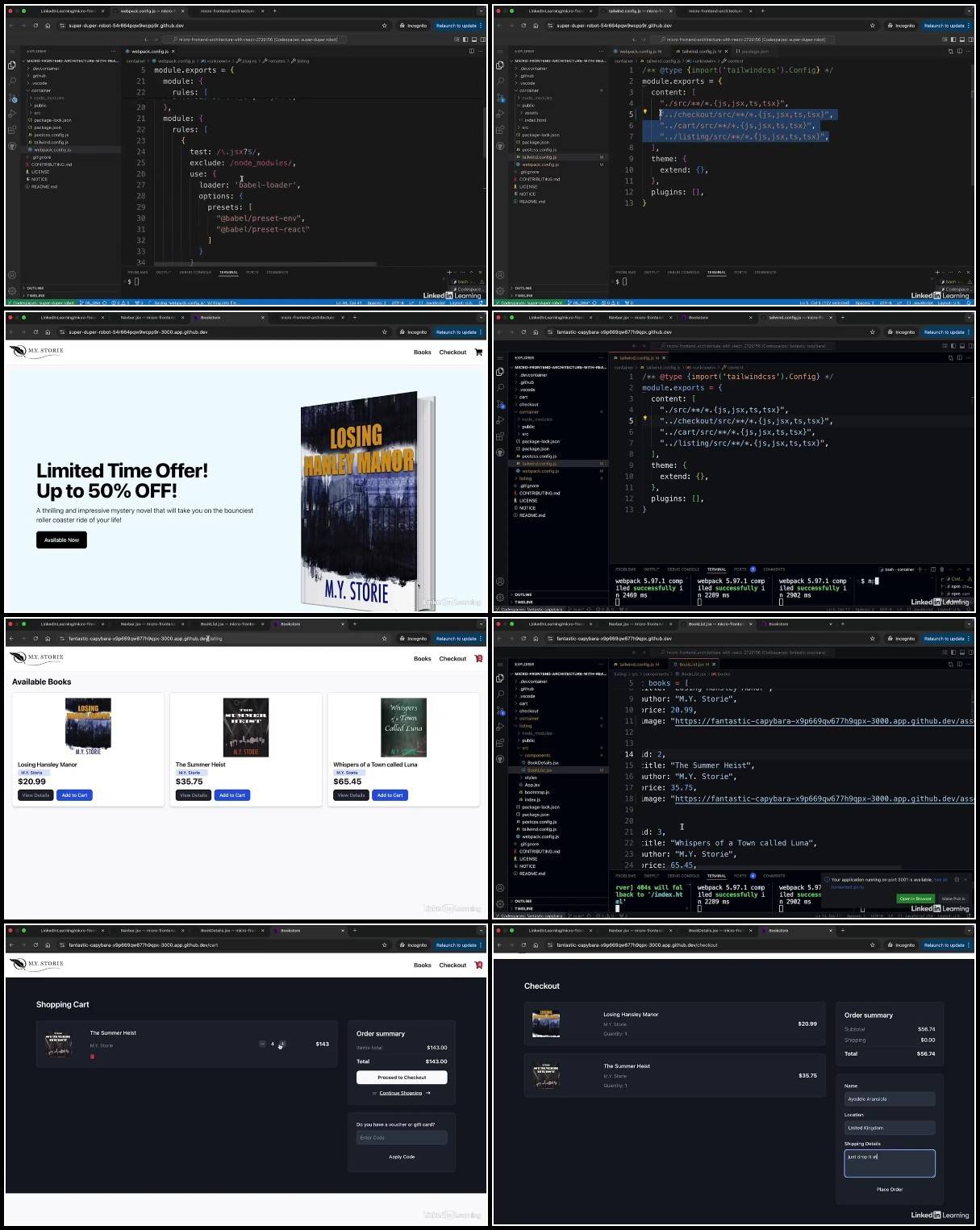The width and height of the screenshot is (980, 1230).
Task: Switch to the BookList.jsx editor tab
Action: tap(694, 664)
